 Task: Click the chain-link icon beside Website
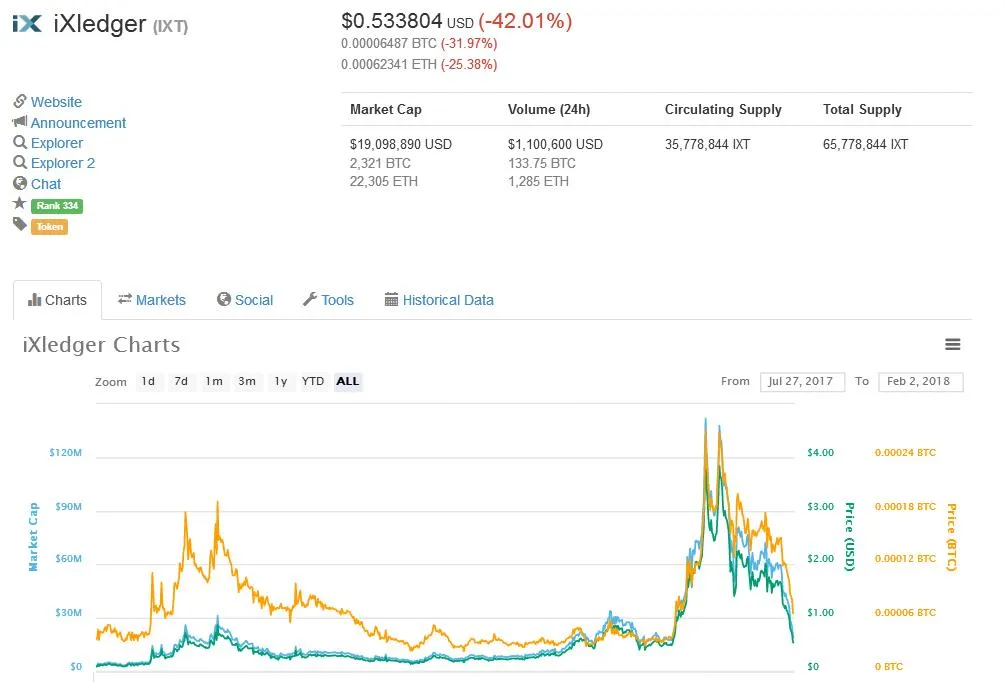pos(20,101)
